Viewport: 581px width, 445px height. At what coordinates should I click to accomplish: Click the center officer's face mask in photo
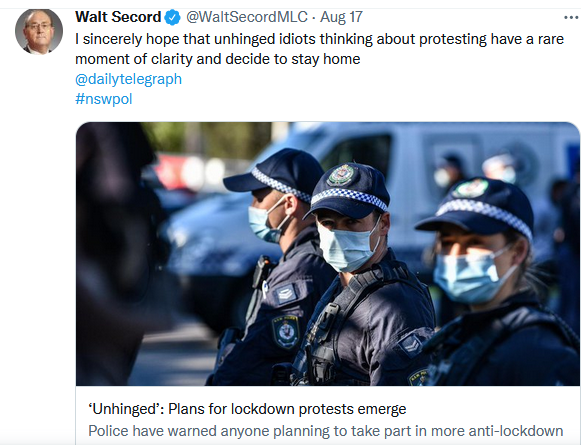(346, 247)
